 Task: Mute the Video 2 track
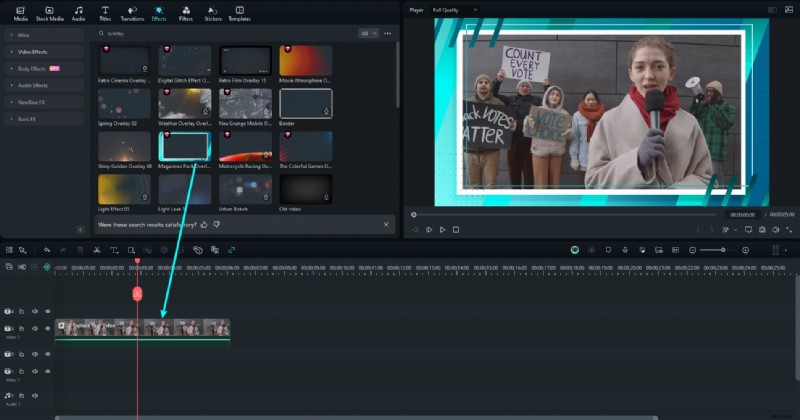[35, 329]
